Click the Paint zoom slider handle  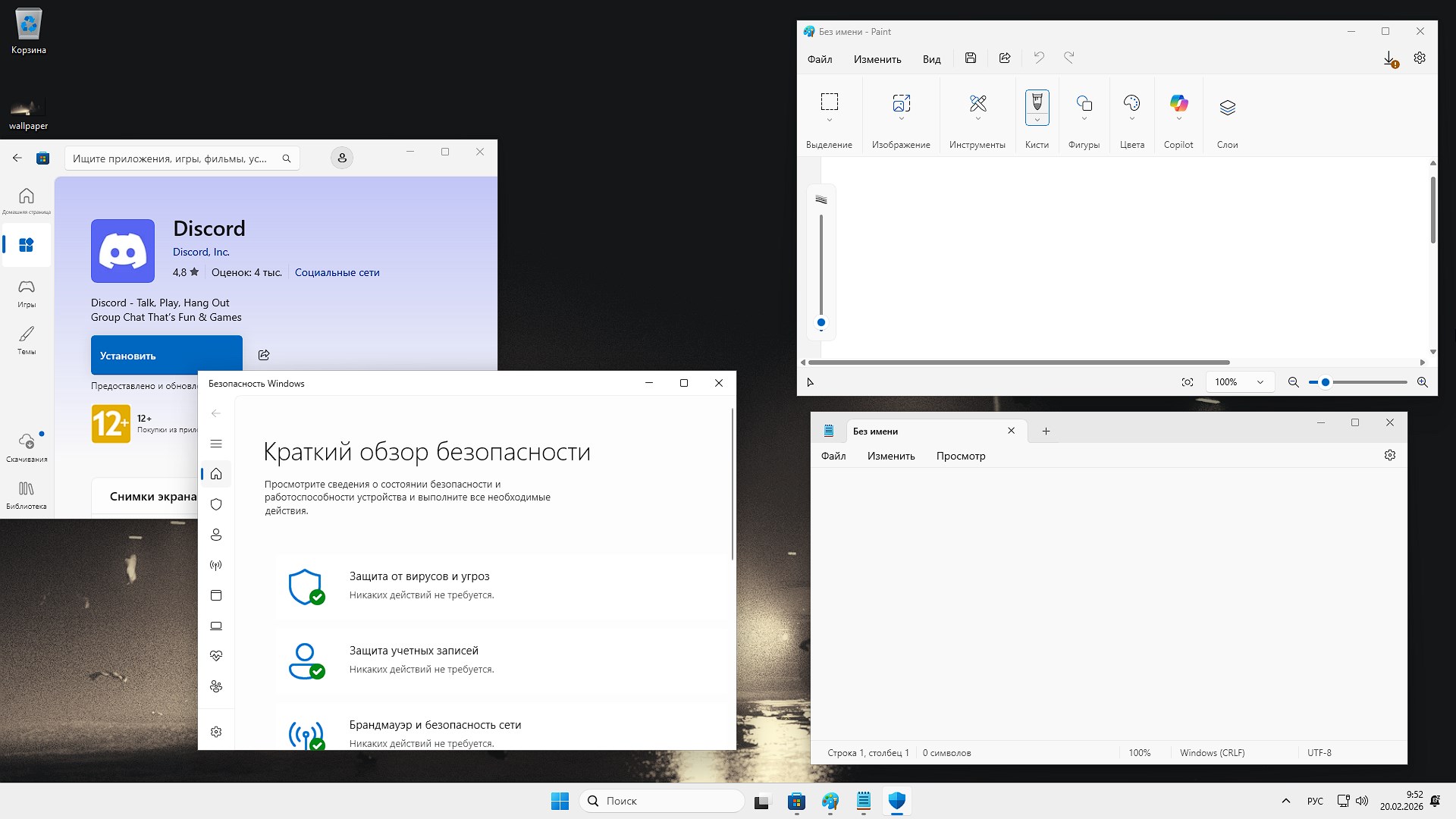click(x=1326, y=382)
